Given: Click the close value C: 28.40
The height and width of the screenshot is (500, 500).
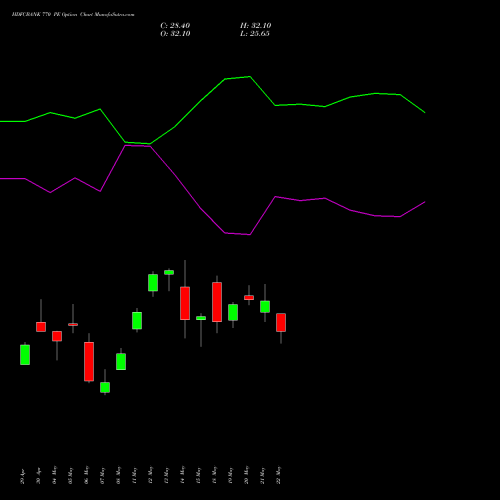Looking at the screenshot, I should coord(175,26).
